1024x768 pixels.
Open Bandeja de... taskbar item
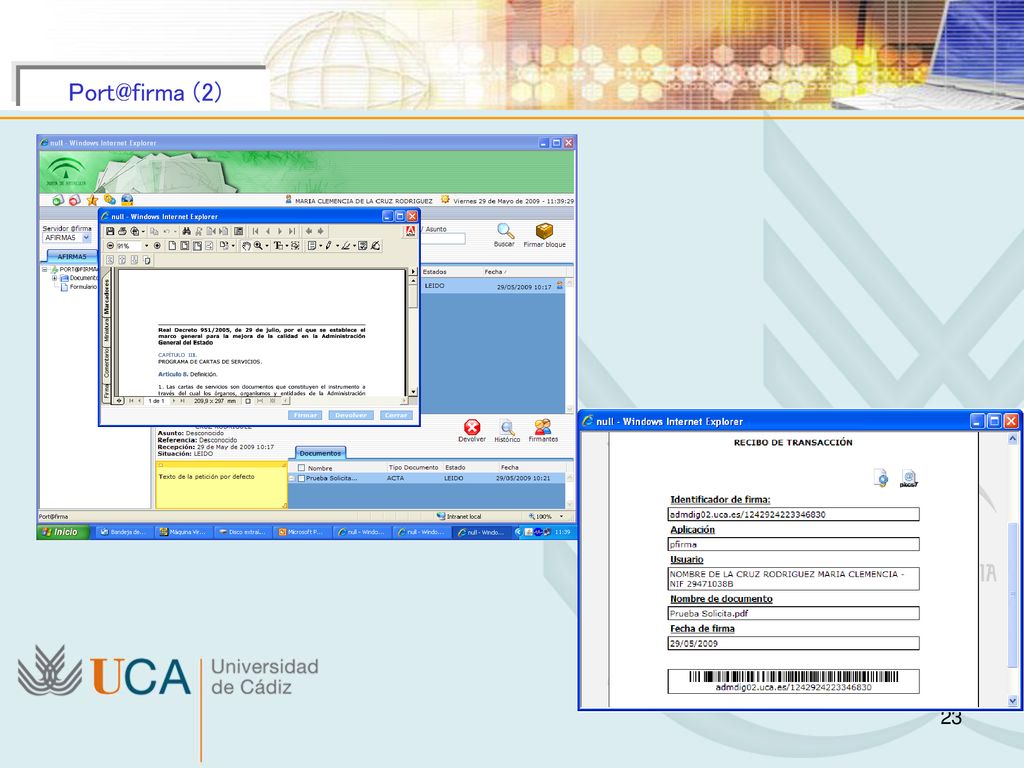(123, 532)
